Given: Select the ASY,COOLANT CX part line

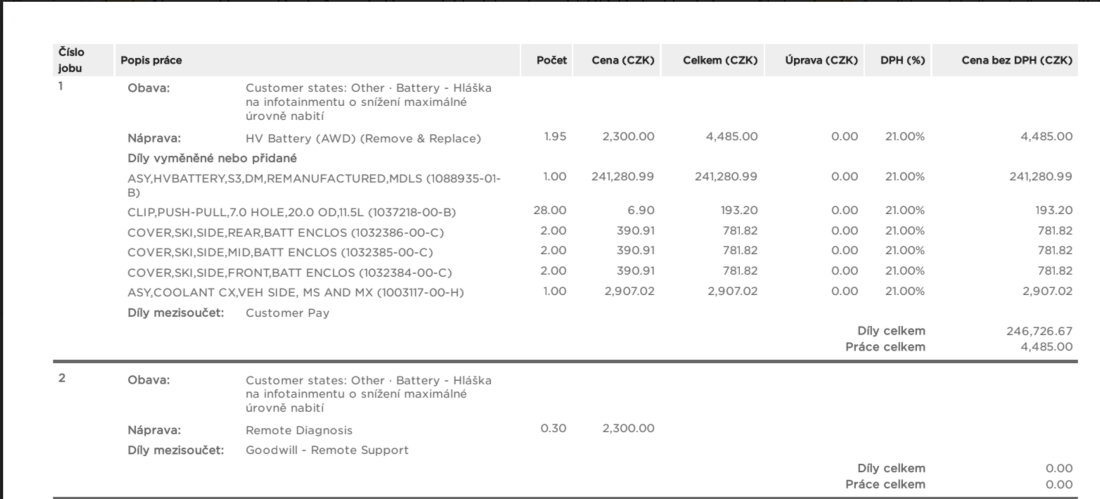Looking at the screenshot, I should [295, 292].
